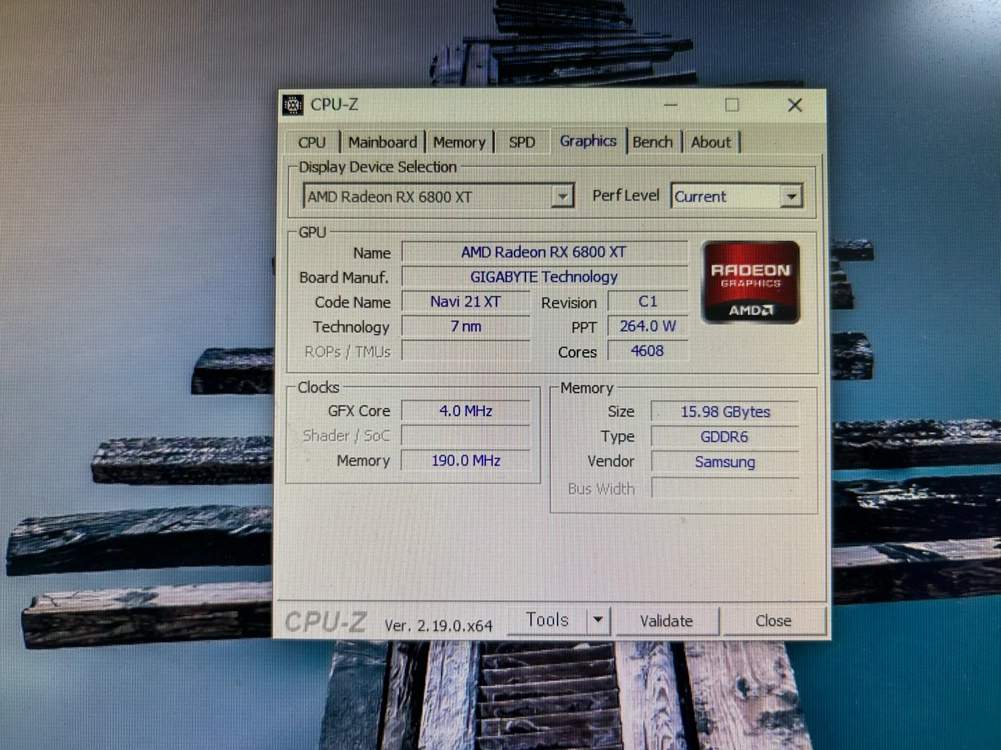This screenshot has width=1001, height=750.
Task: Open the Bench tab
Action: tap(652, 142)
